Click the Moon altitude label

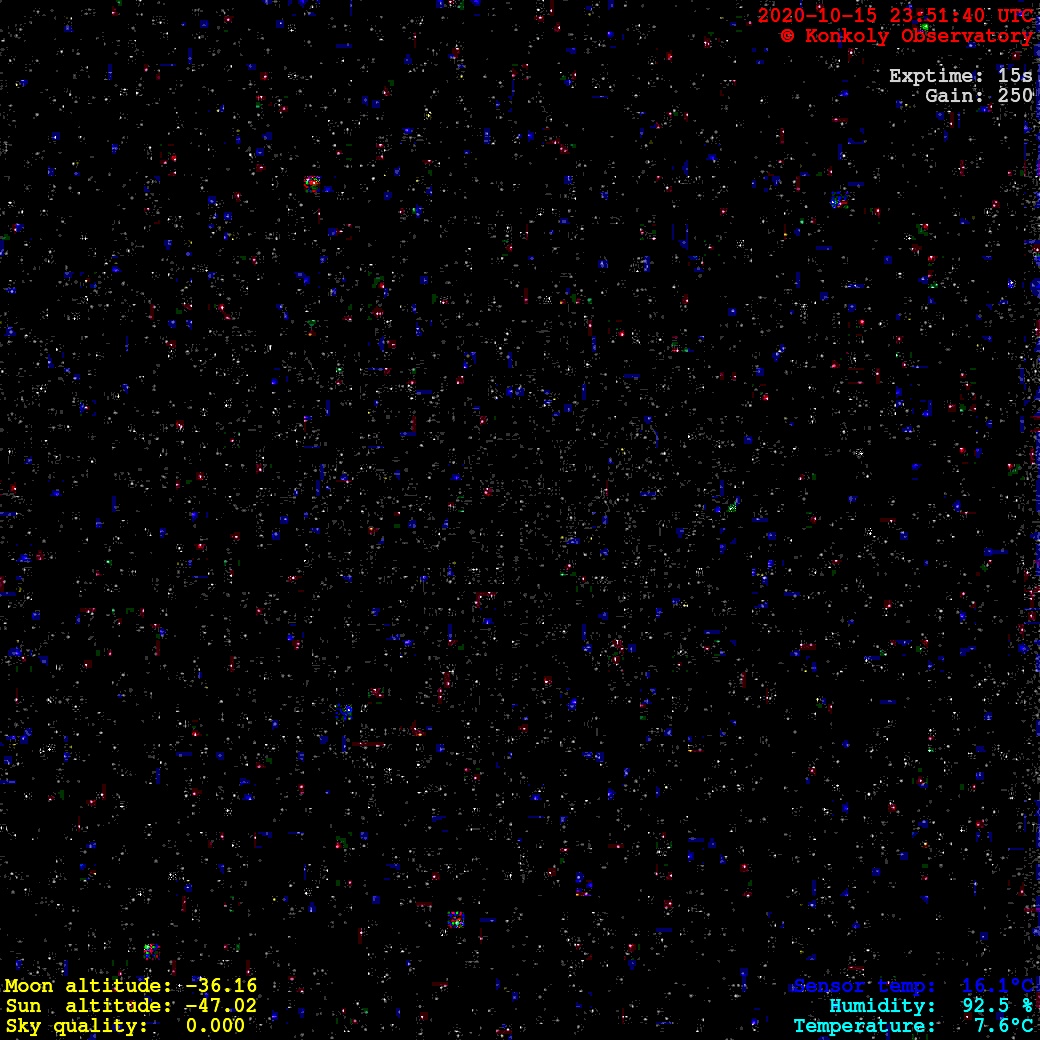[88, 986]
